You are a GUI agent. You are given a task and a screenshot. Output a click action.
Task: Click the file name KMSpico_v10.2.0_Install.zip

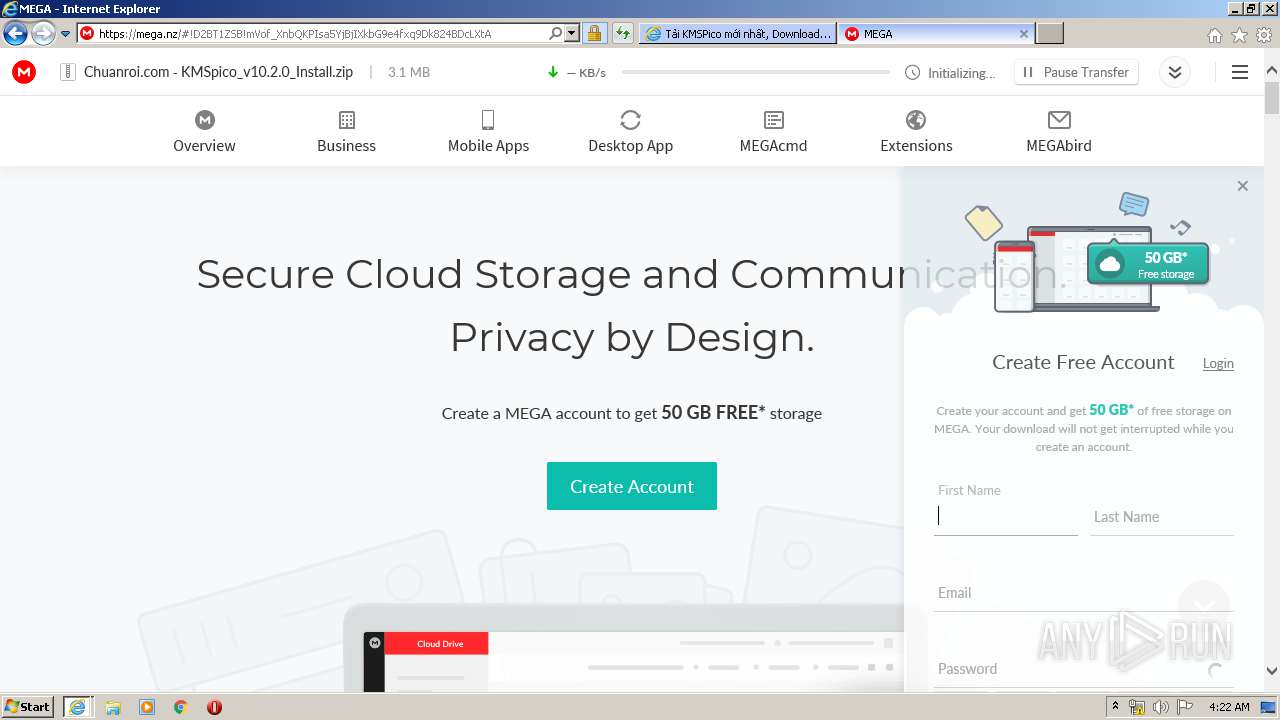coord(267,72)
